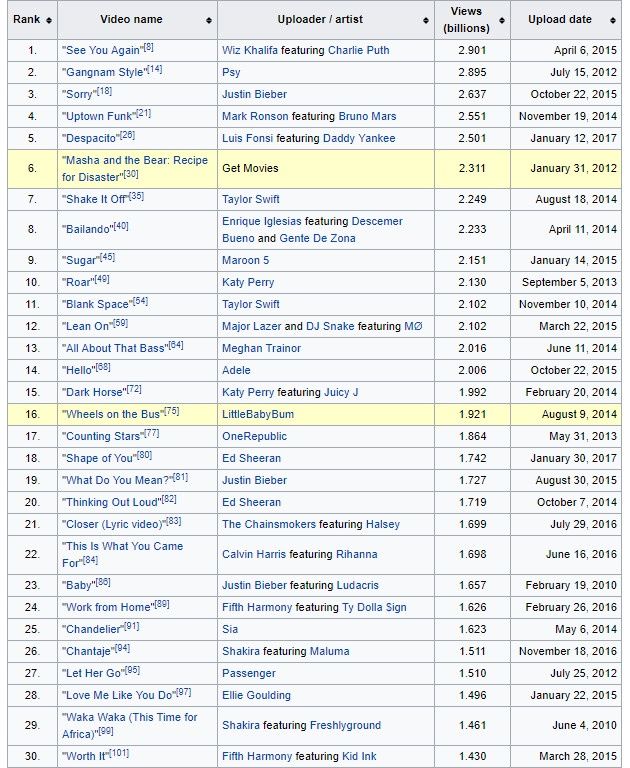This screenshot has width=630, height=768.
Task: Click the MØ artist link
Action: click(413, 327)
